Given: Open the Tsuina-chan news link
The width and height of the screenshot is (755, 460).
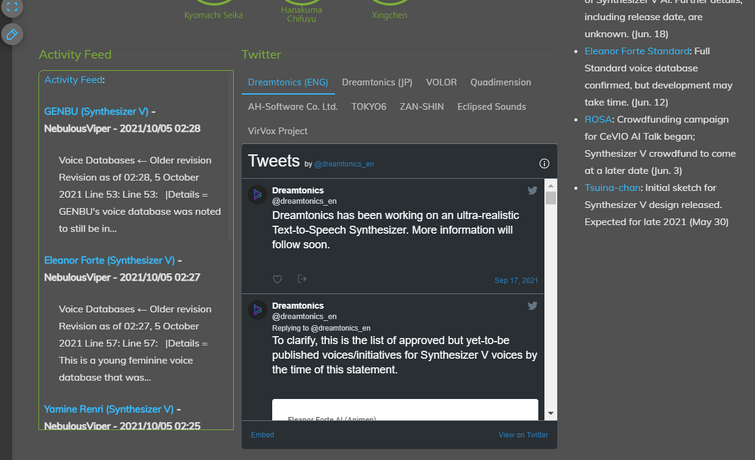Looking at the screenshot, I should pos(612,188).
